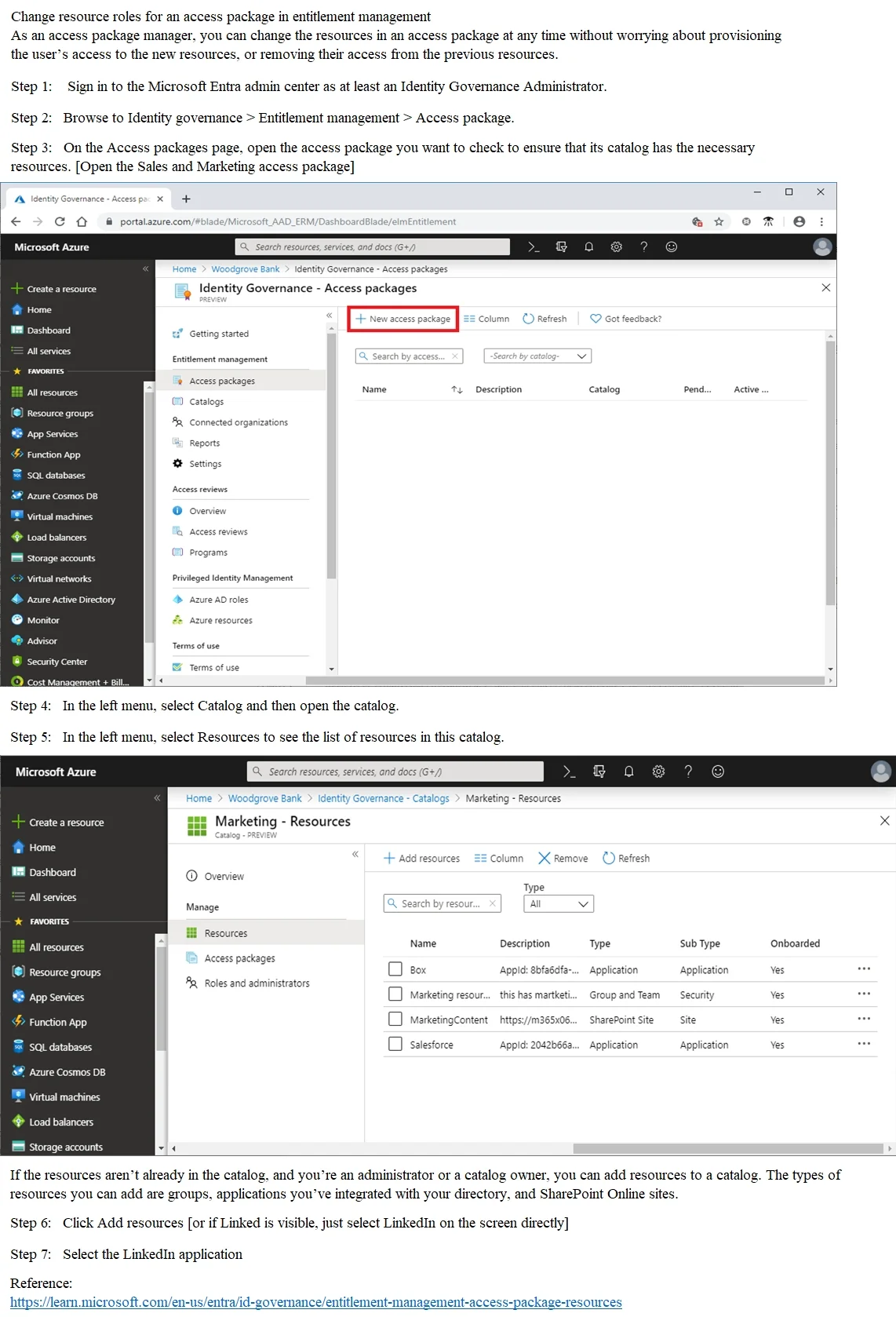Open the Type All dropdown
896x1317 pixels.
559,903
